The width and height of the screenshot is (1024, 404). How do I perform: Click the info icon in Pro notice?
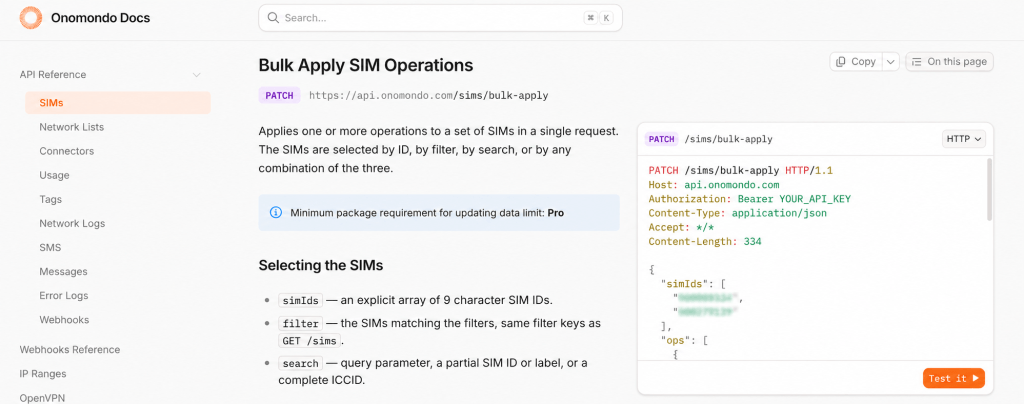(276, 213)
